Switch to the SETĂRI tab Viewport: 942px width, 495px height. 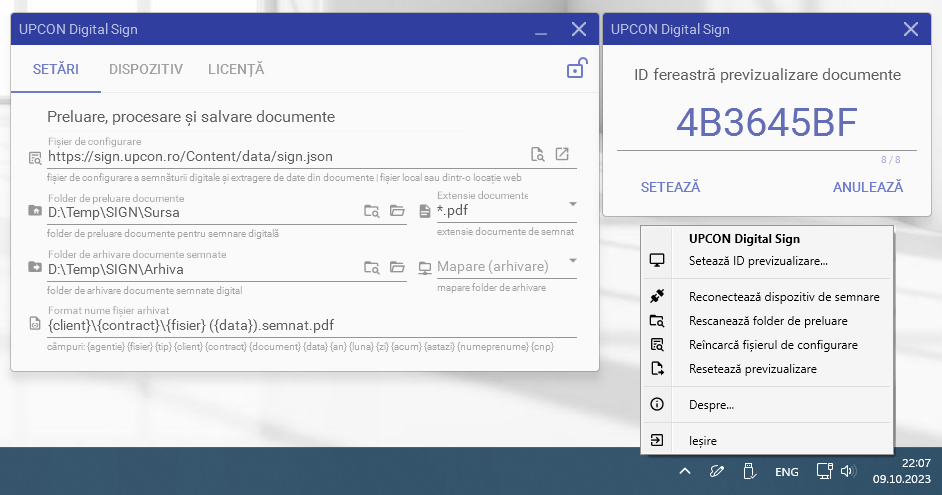tap(56, 69)
